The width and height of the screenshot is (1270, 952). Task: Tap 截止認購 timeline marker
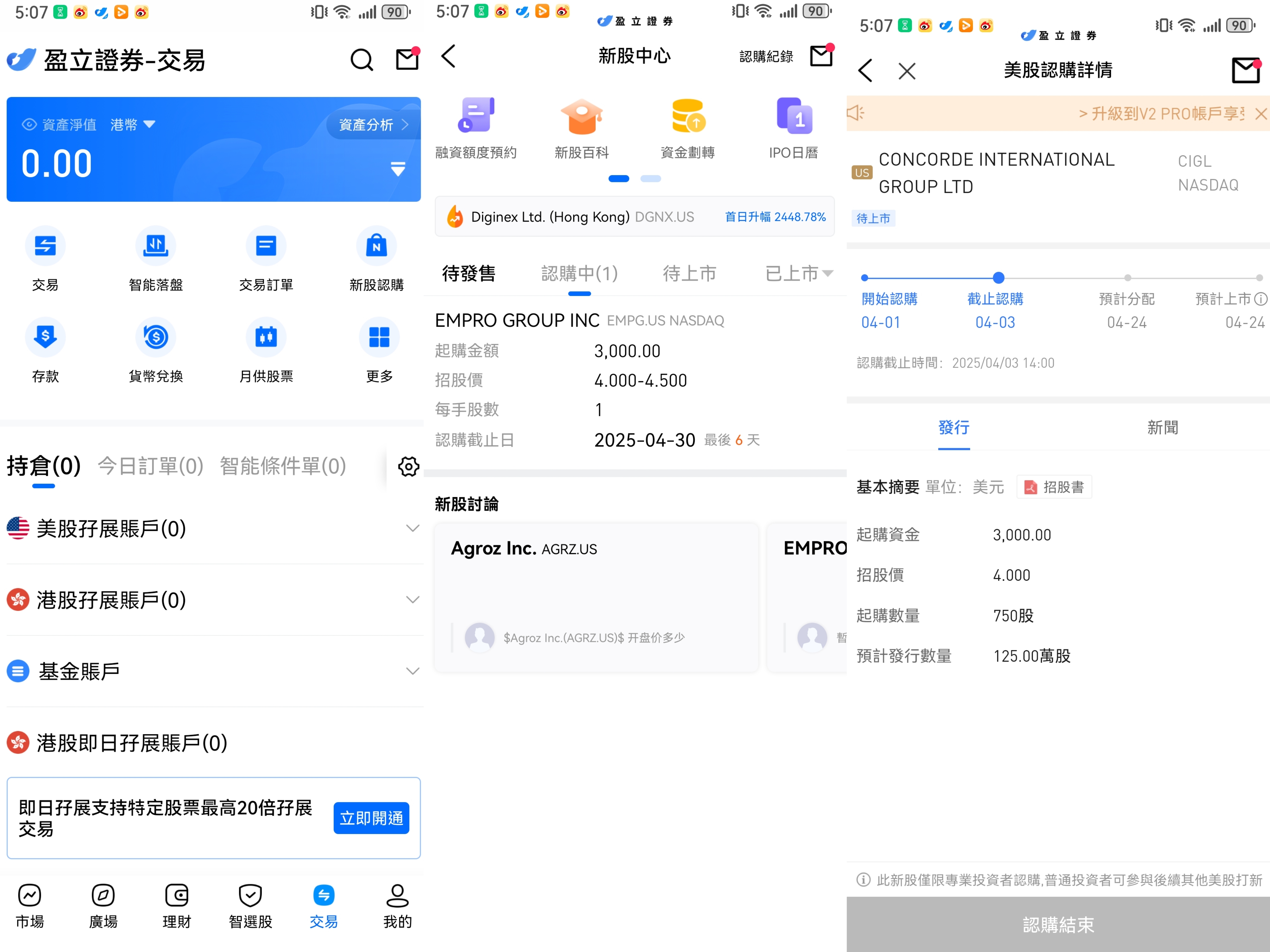click(998, 278)
